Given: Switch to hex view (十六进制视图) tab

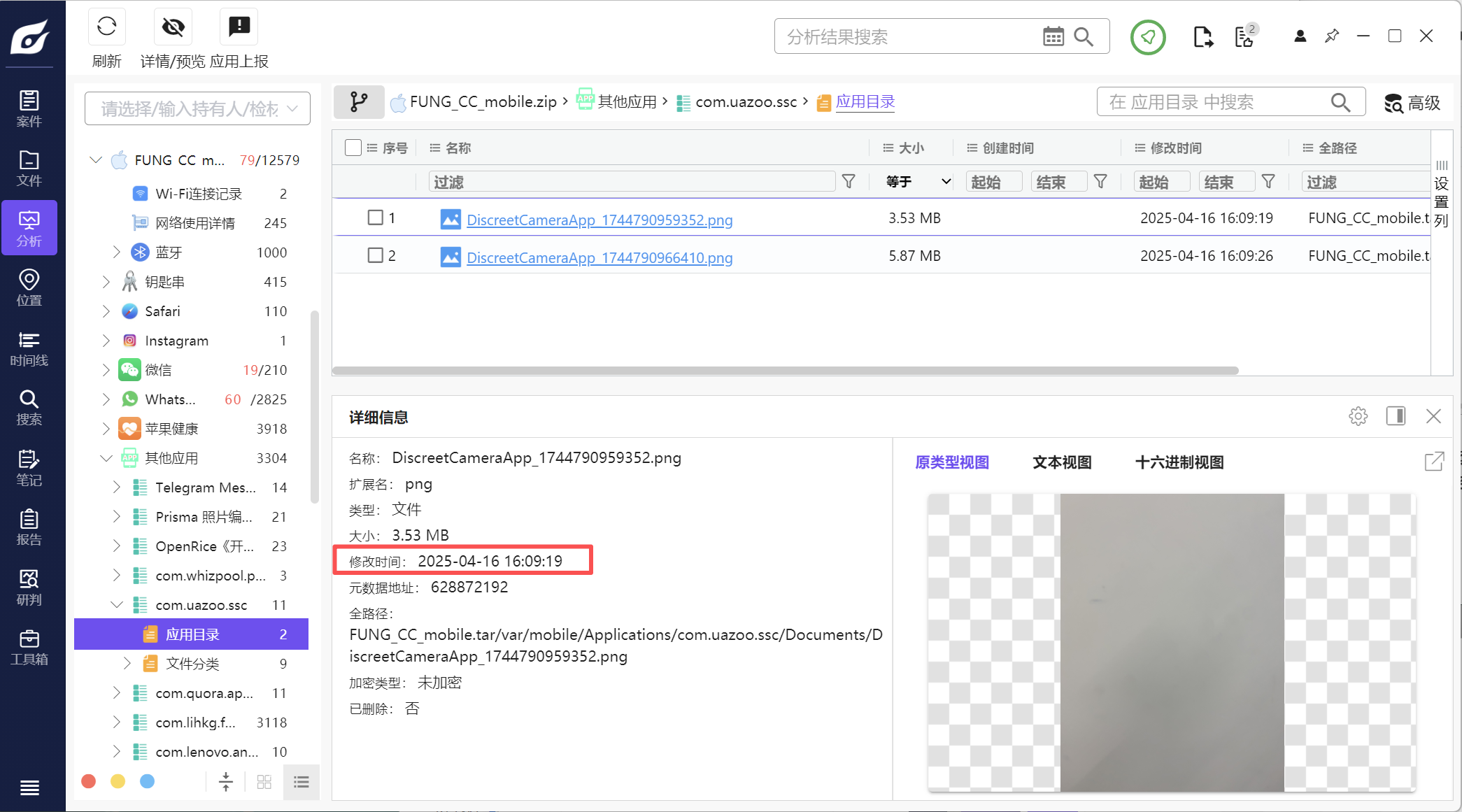Looking at the screenshot, I should pyautogui.click(x=1179, y=462).
